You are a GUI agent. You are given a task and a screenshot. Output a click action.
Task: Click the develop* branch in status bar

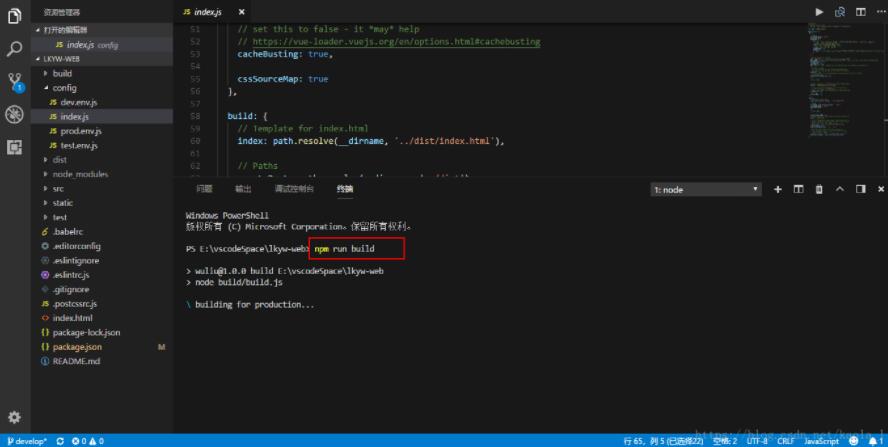tap(27, 441)
